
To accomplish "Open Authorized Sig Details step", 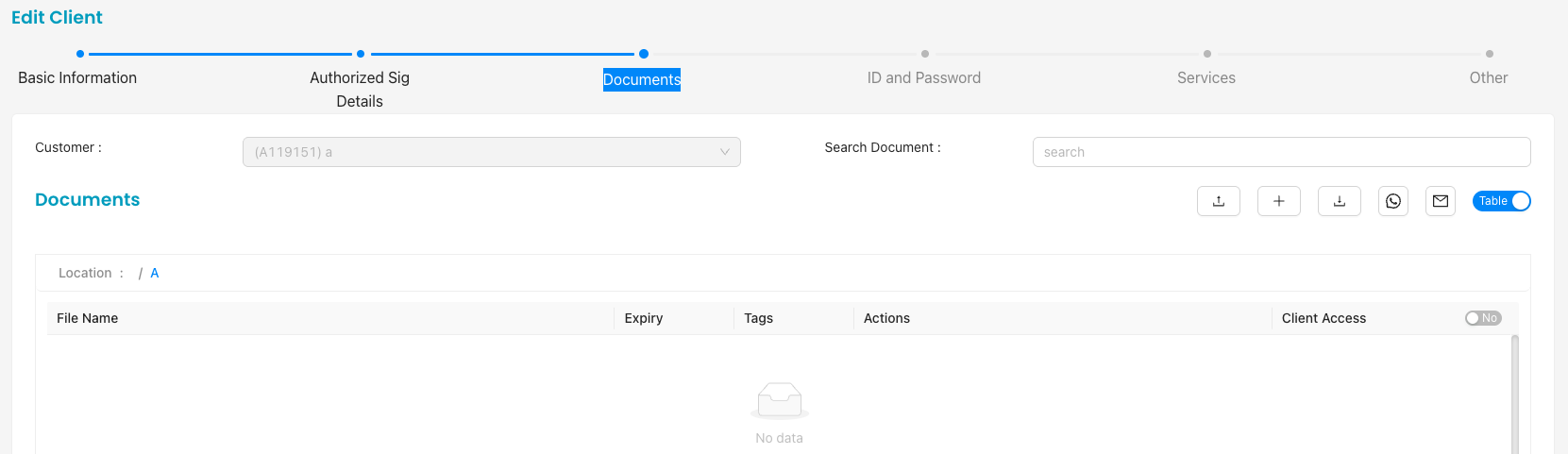I will click(x=360, y=90).
